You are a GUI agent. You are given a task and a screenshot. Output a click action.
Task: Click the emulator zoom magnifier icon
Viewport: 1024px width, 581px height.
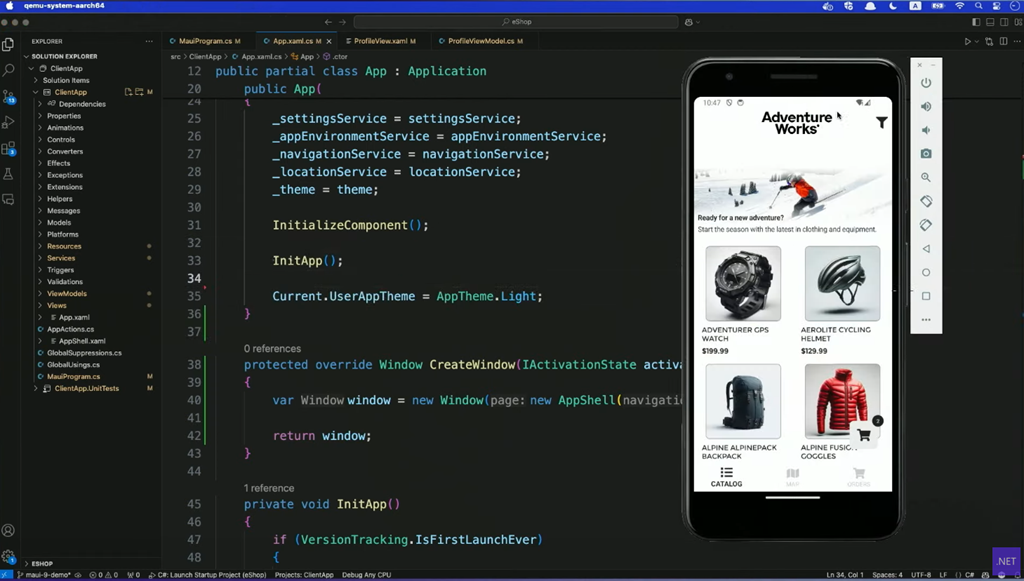(x=926, y=178)
